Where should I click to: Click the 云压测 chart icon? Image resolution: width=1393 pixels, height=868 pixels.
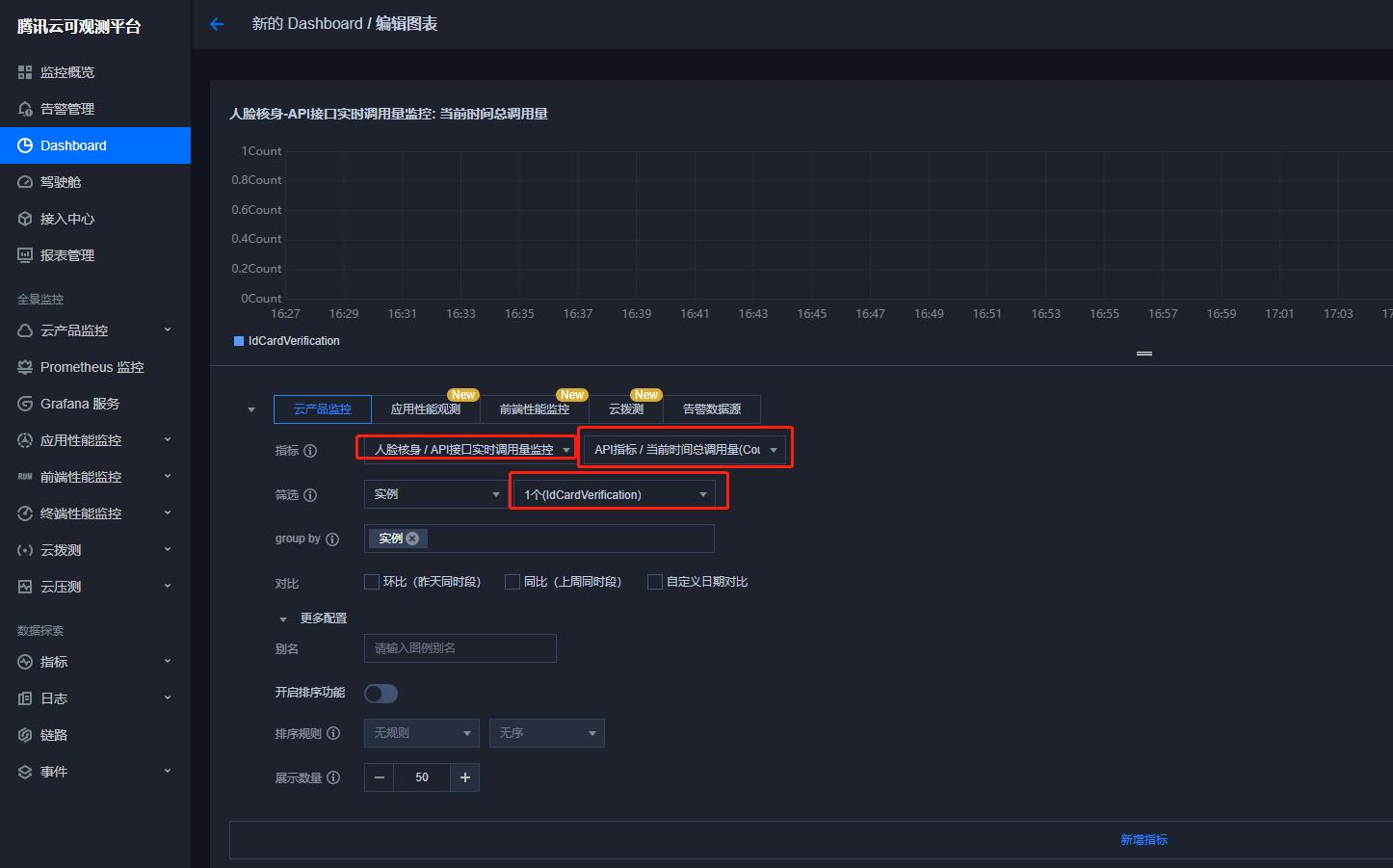pos(25,587)
